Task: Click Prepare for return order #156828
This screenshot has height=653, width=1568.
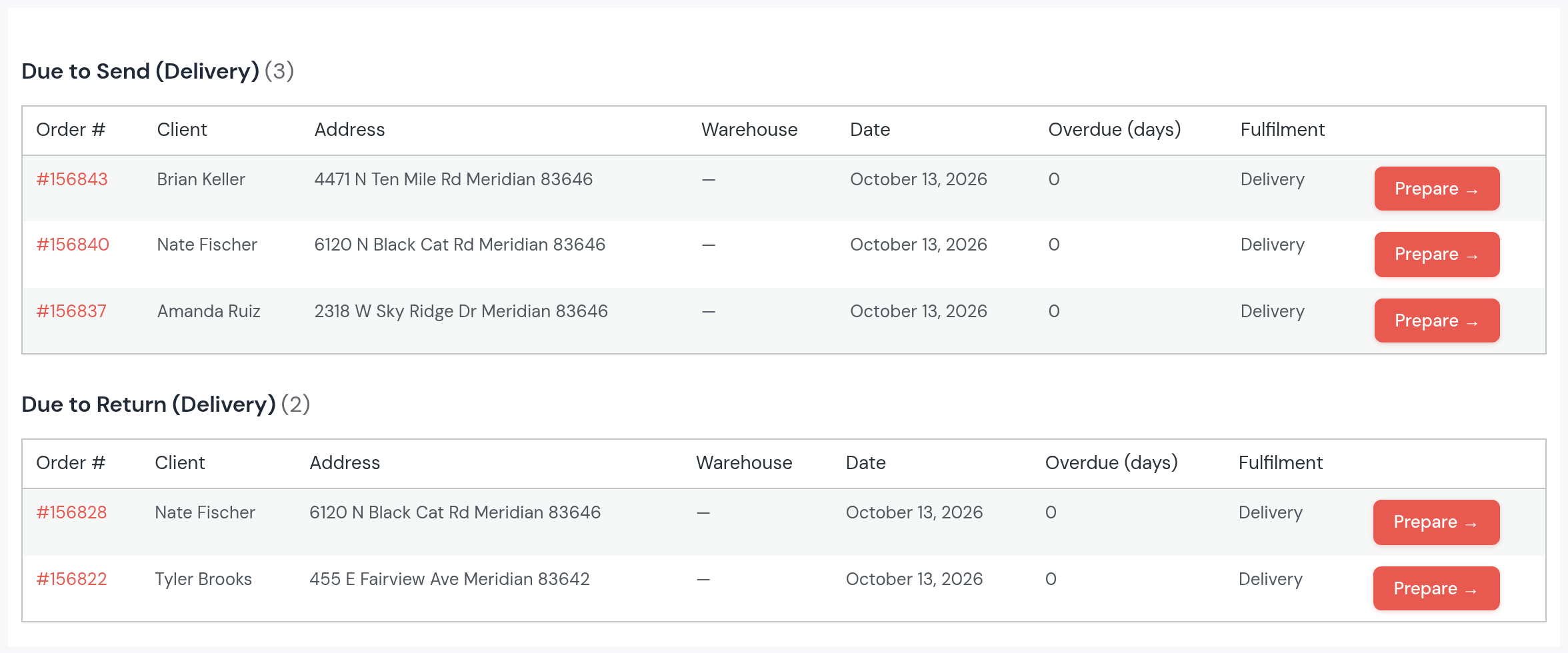Action: coord(1436,522)
